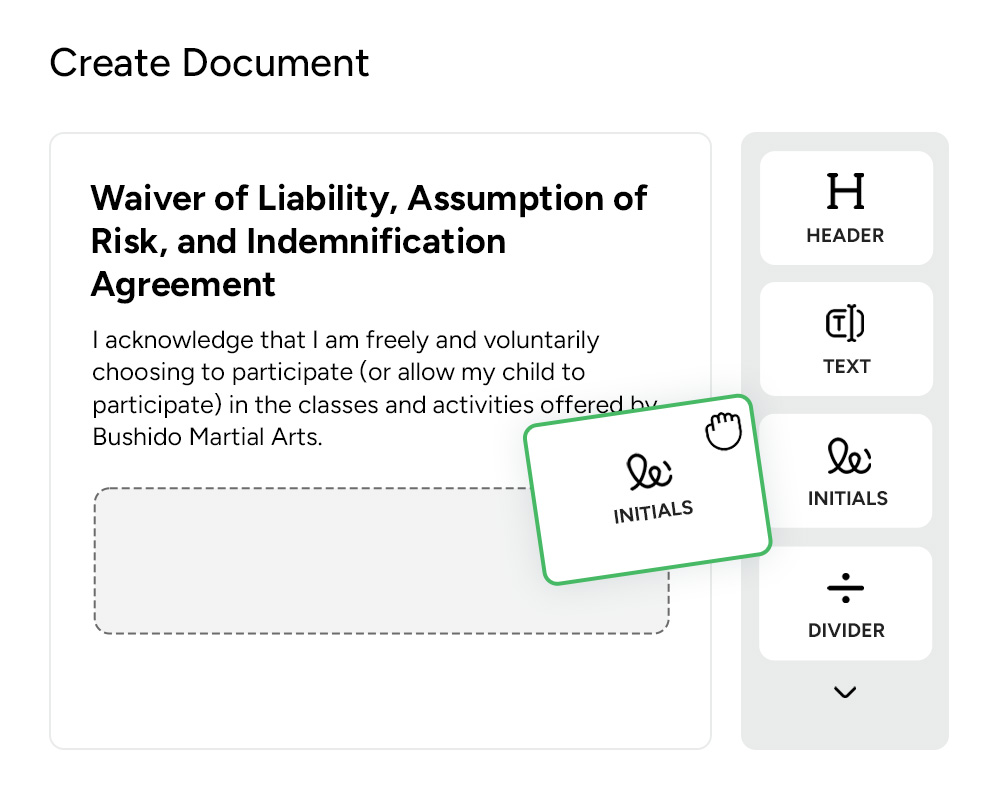
Task: Click the division symbol icon in Divider block
Action: point(845,589)
